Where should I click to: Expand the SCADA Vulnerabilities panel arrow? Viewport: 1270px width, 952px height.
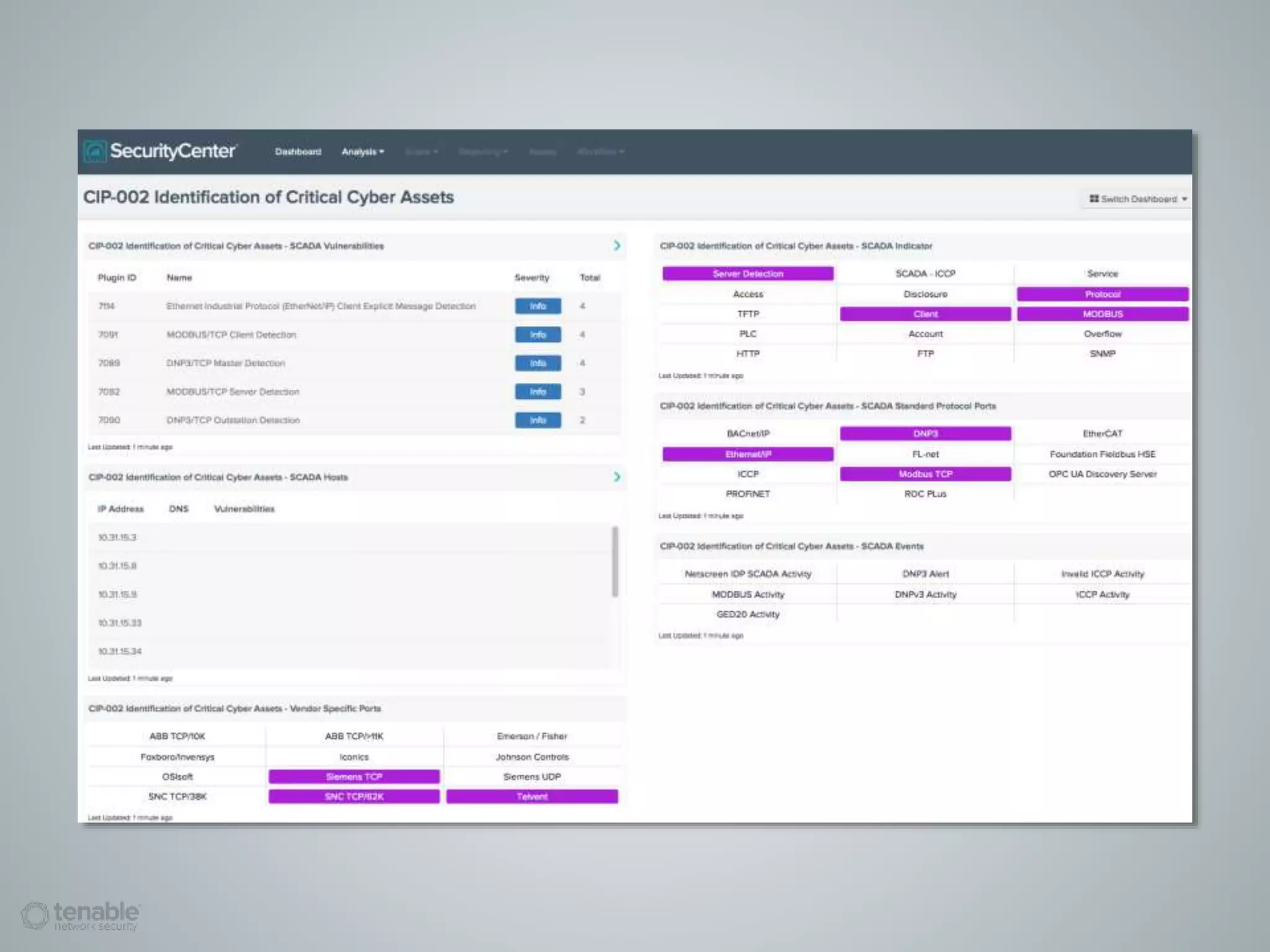[616, 246]
